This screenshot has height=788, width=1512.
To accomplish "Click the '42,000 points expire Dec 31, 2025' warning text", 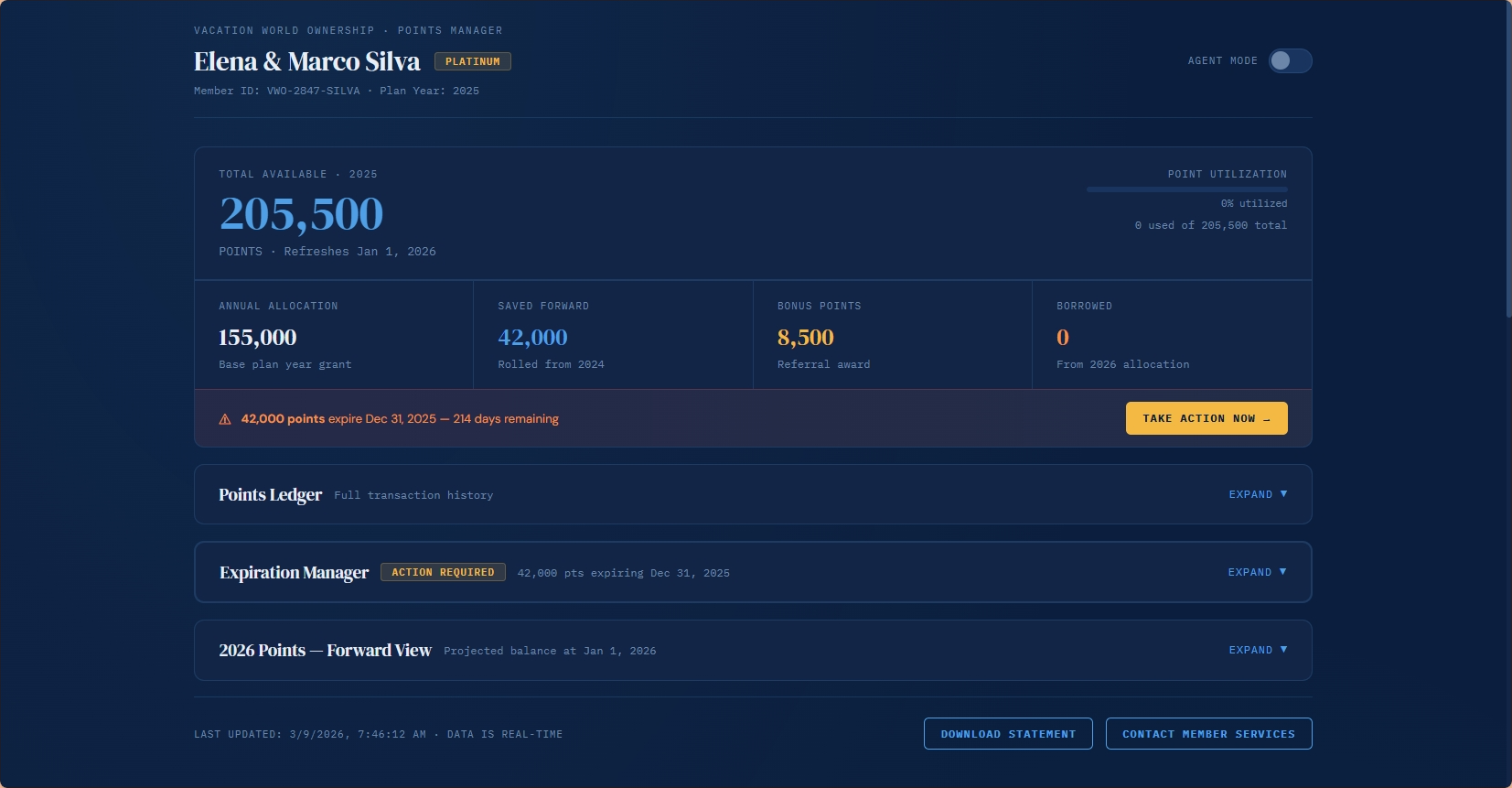I will (x=400, y=419).
